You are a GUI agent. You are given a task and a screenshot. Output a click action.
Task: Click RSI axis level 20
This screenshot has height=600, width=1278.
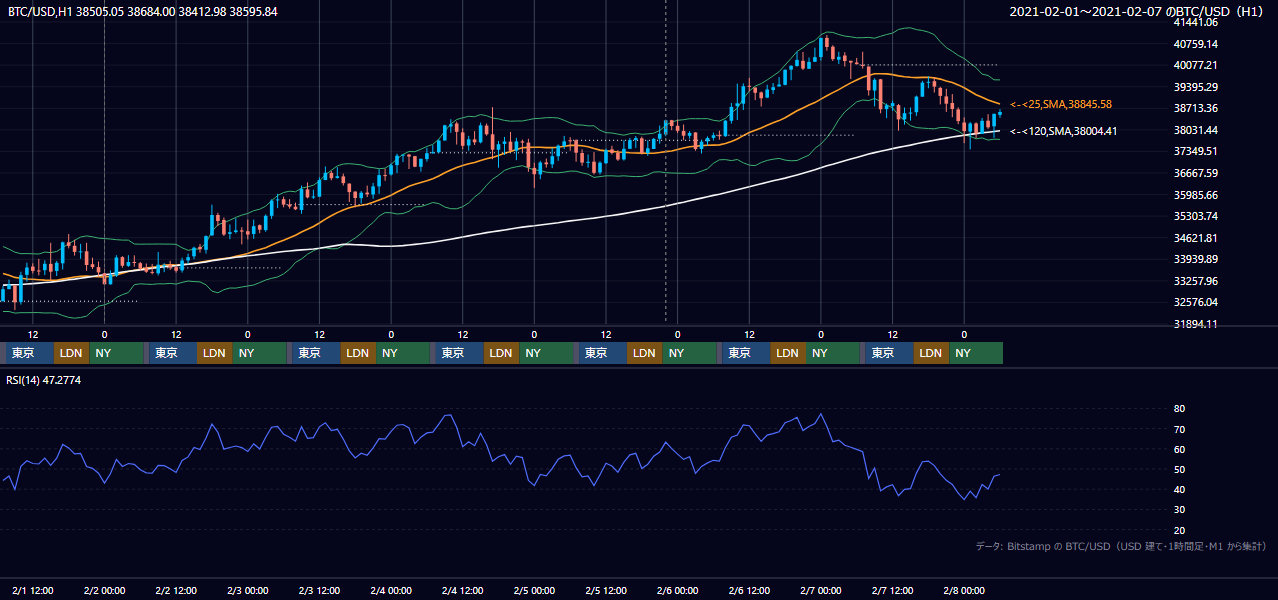[x=1179, y=530]
